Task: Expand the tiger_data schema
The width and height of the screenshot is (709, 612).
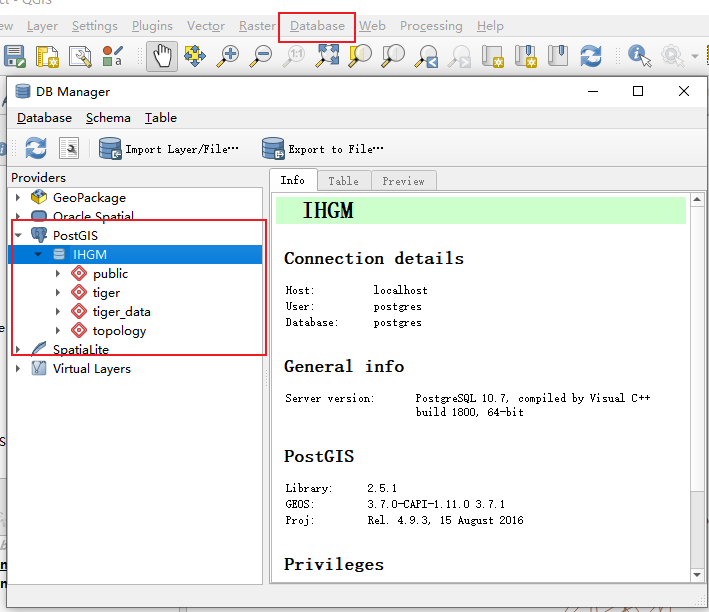Action: click(58, 312)
